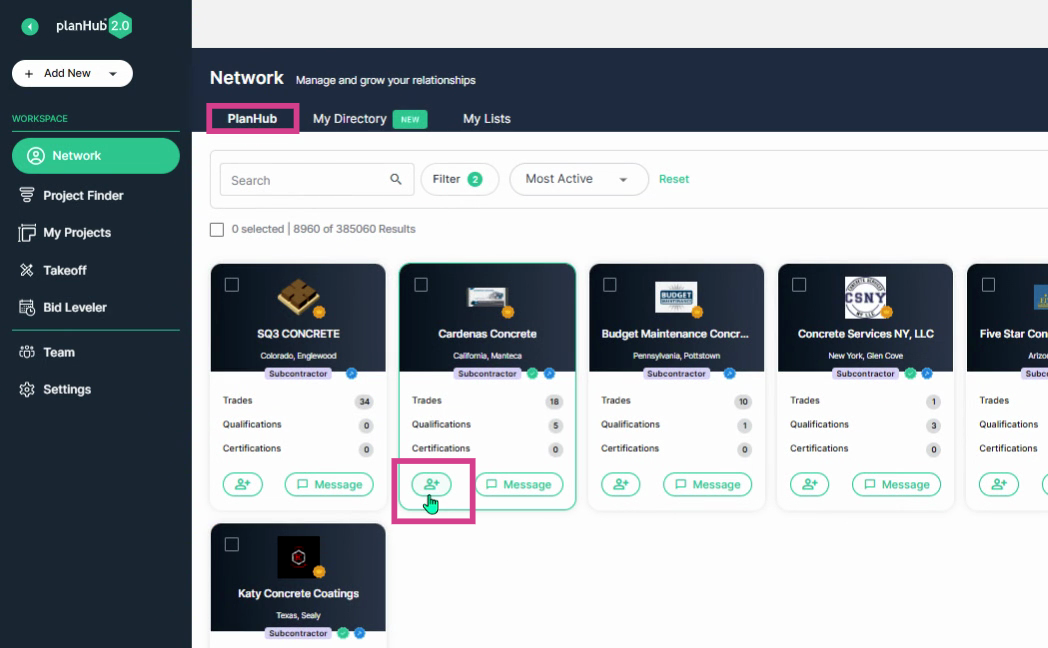
Task: Click Concrete Services NY Qualifications count 3
Action: 934,426
